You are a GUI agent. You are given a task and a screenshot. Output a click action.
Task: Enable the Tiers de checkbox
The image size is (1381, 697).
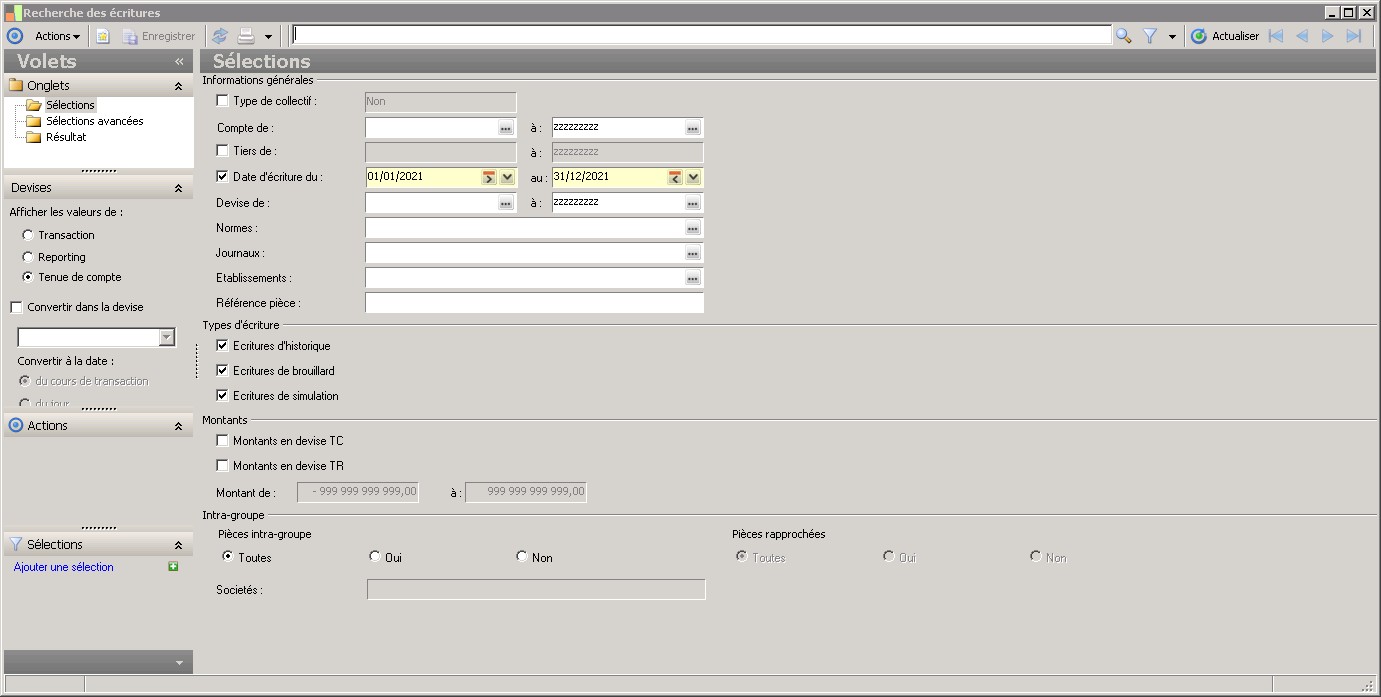[222, 151]
